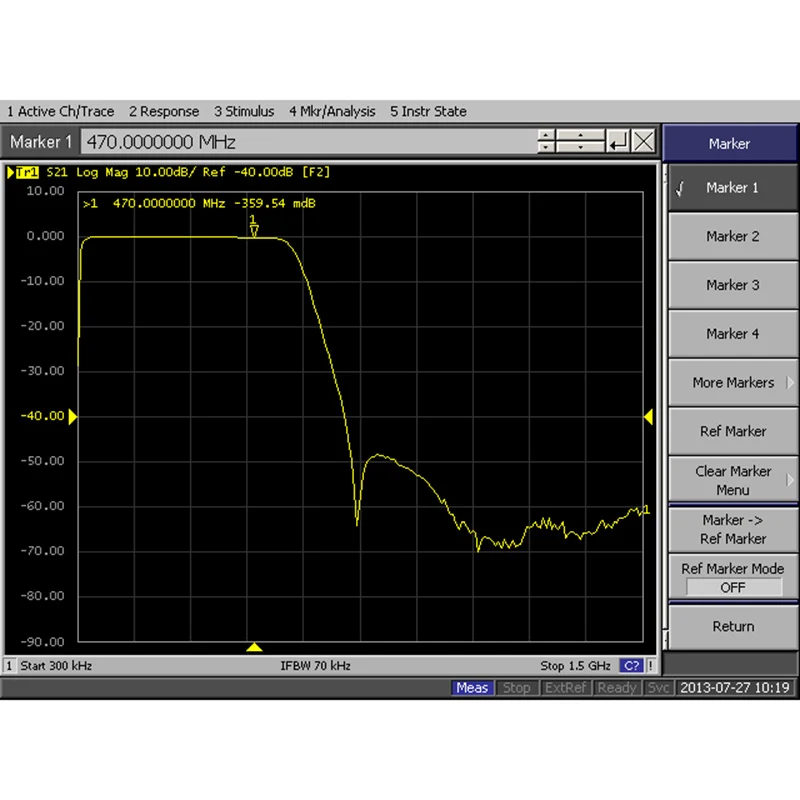Click the -90.00 bottom scale value
Viewport: 800px width, 800px height.
[x=42, y=642]
